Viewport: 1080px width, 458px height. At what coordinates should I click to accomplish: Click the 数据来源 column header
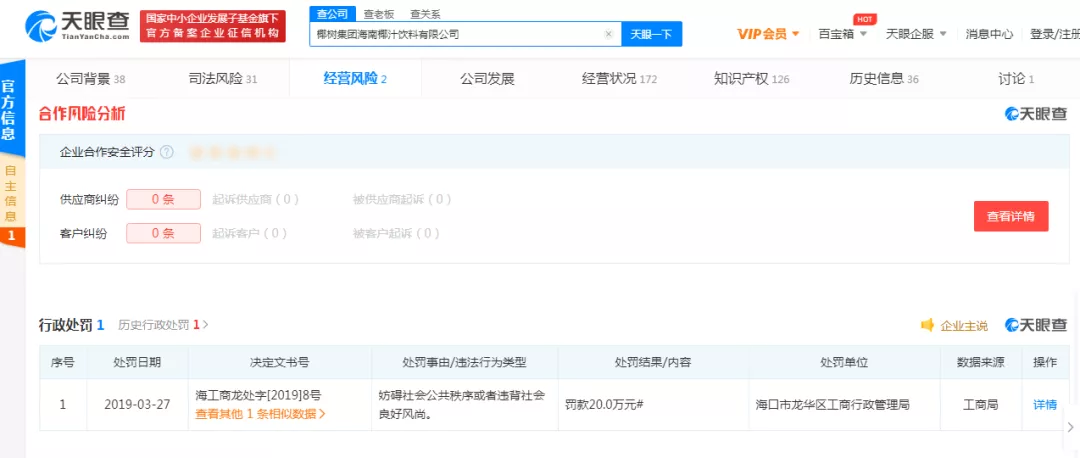pyautogui.click(x=981, y=362)
